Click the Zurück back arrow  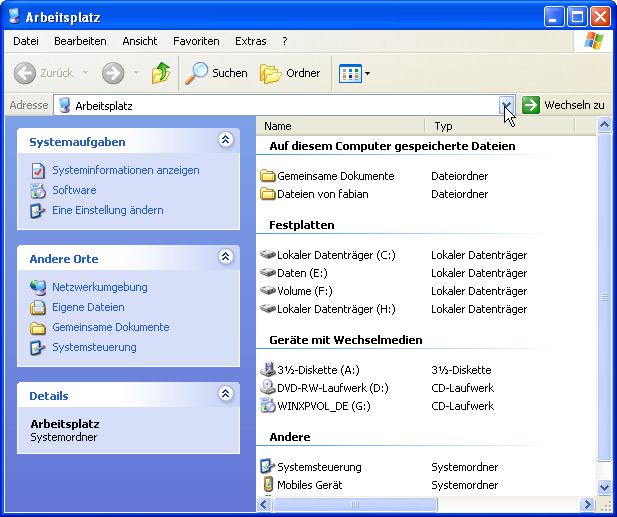25,73
